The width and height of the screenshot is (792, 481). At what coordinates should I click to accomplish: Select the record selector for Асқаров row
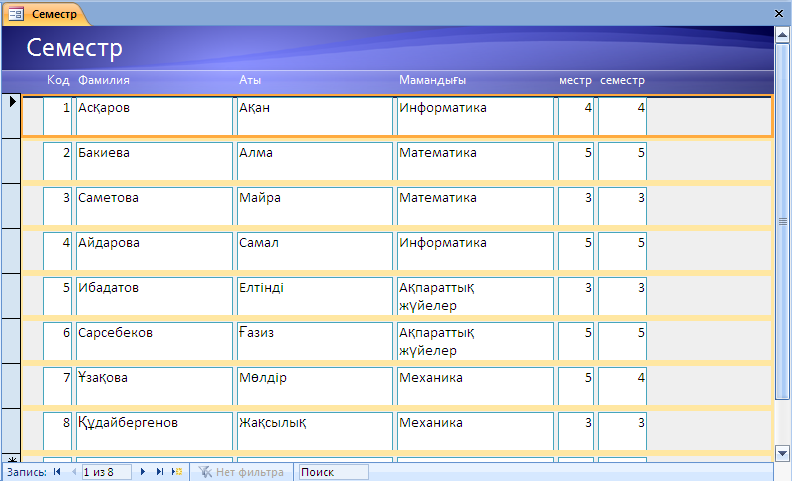click(x=11, y=116)
